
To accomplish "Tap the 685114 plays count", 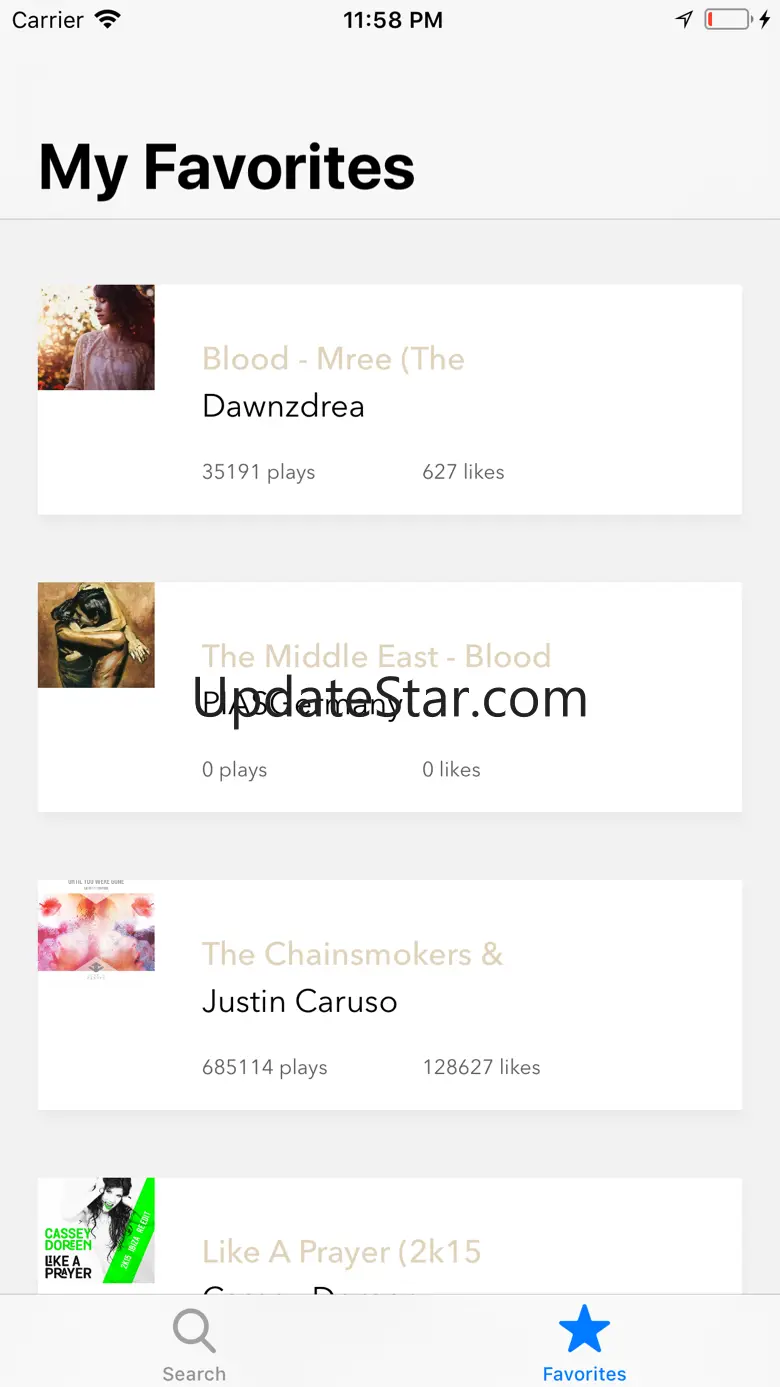I will coord(264,1068).
